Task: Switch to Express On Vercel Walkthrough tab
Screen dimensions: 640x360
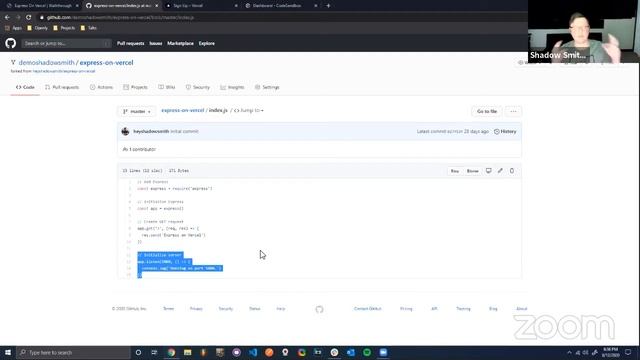Action: coord(42,6)
